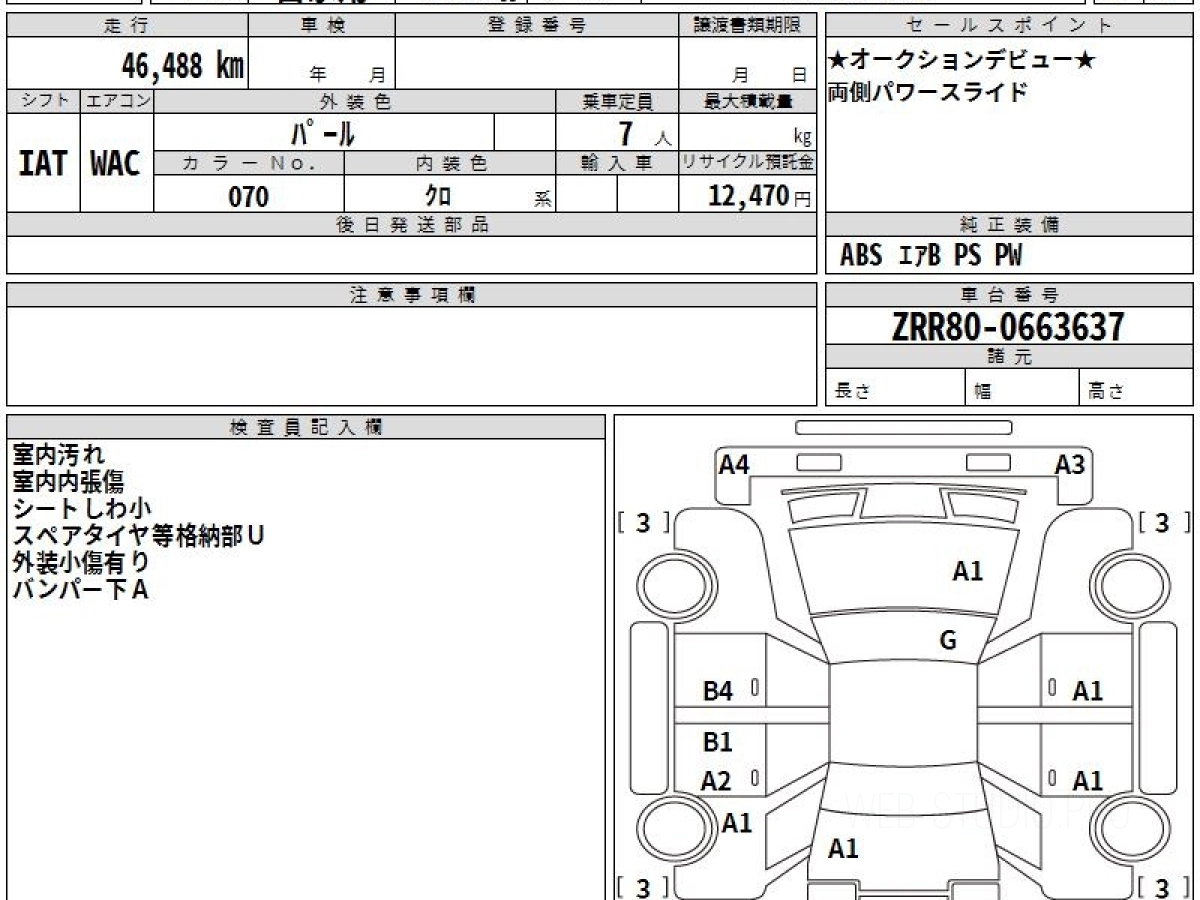The width and height of the screenshot is (1200, 900).
Task: Click the エアコン header cell
Action: click(x=117, y=101)
